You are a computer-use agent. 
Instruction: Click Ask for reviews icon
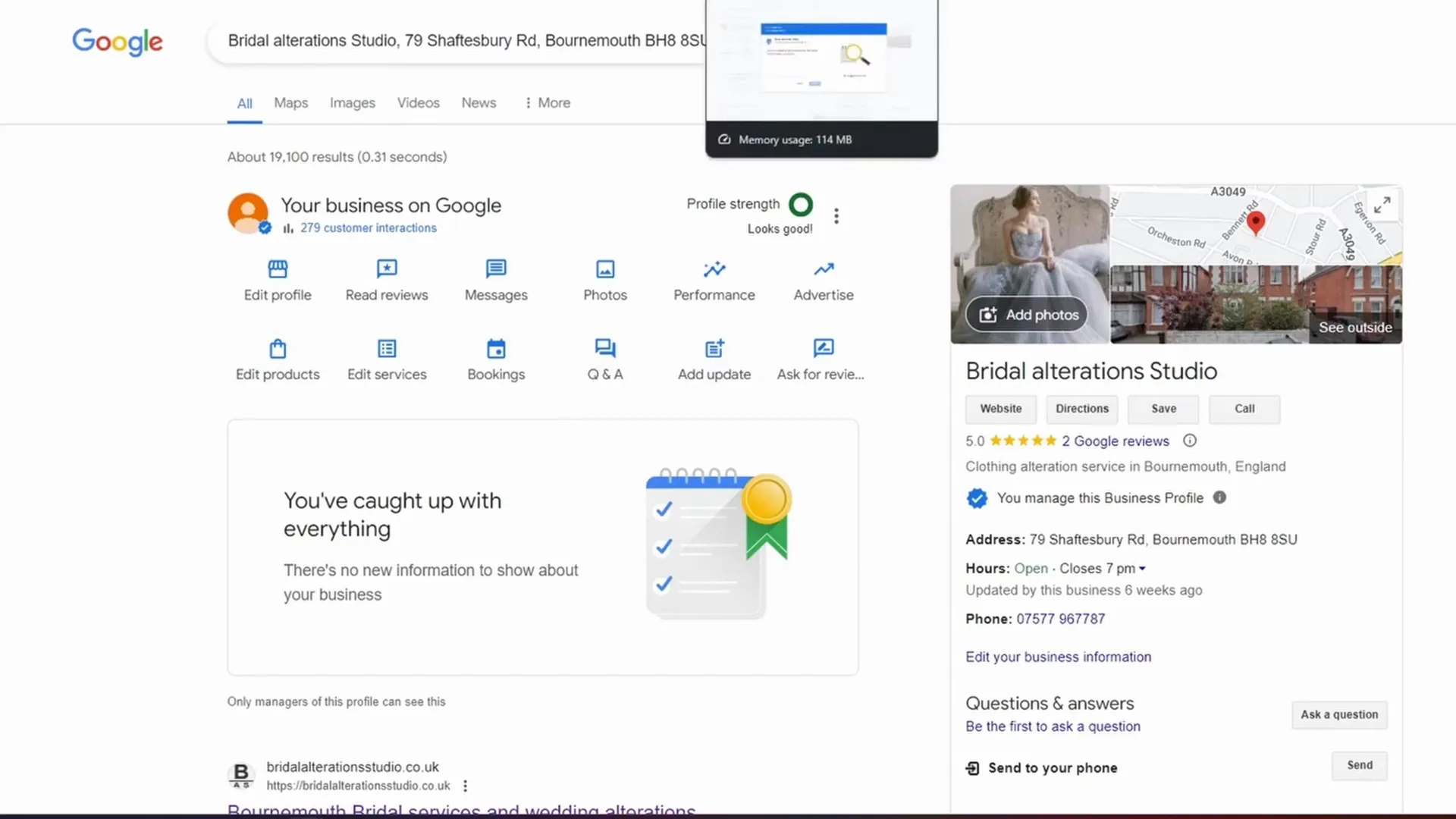[x=824, y=349]
